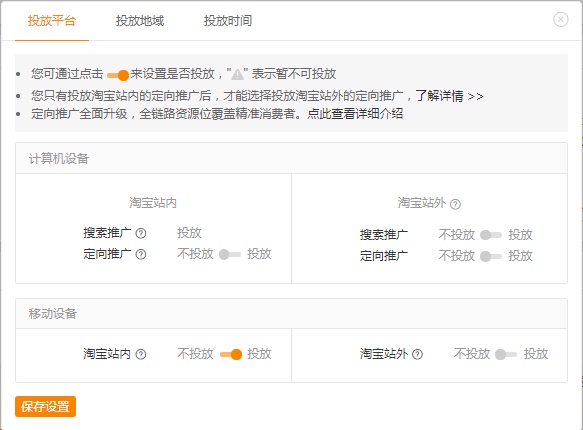Switch to the 投放时间 tab
The height and width of the screenshot is (430, 583).
pyautogui.click(x=228, y=21)
